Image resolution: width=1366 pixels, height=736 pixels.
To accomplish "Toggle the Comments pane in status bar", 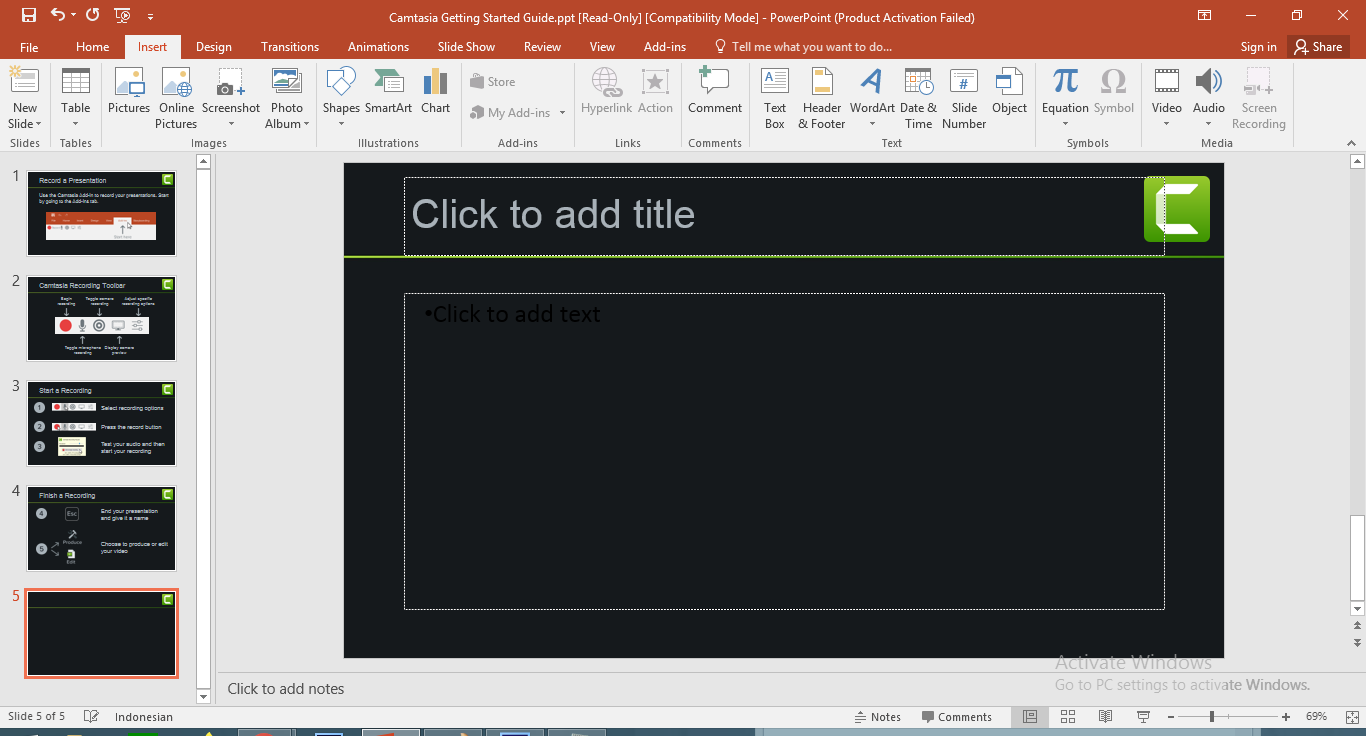I will (x=956, y=717).
